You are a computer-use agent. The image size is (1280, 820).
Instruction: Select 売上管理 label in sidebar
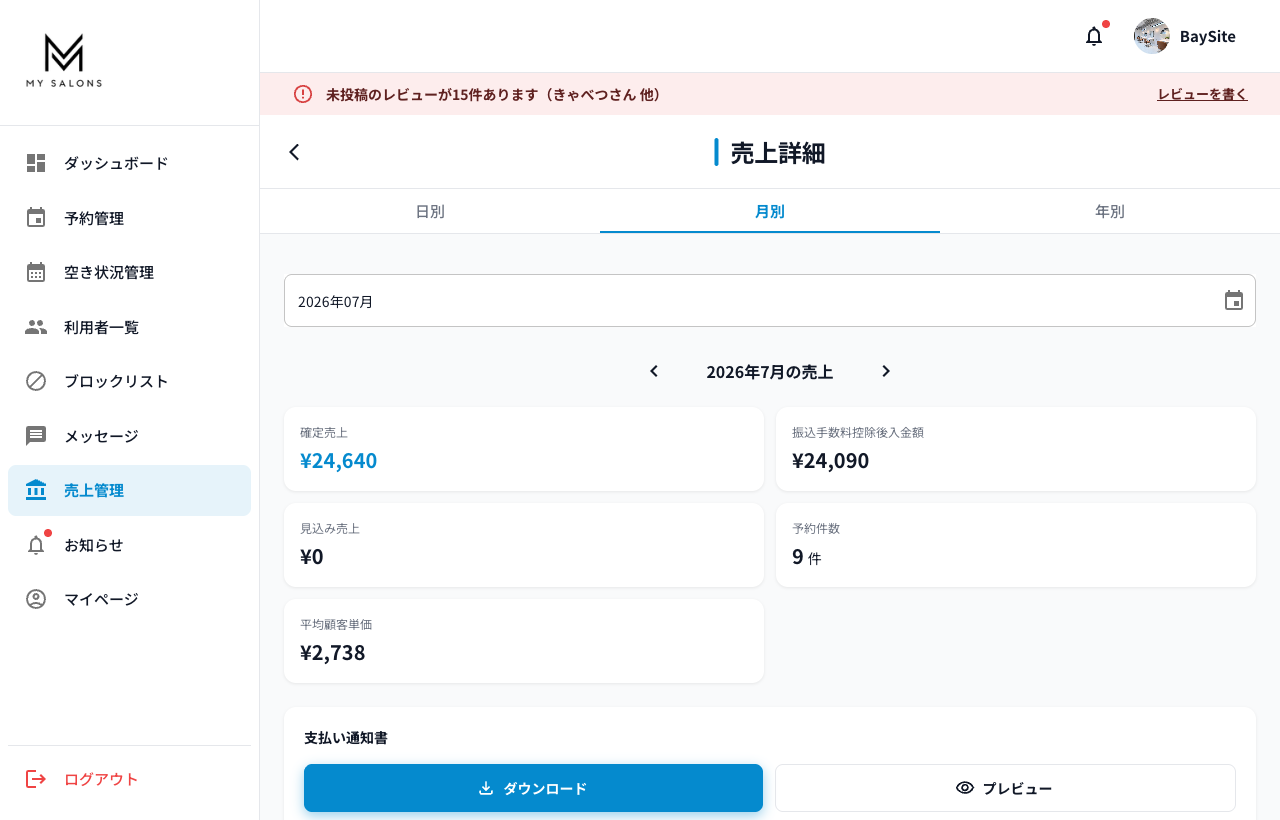(x=94, y=490)
